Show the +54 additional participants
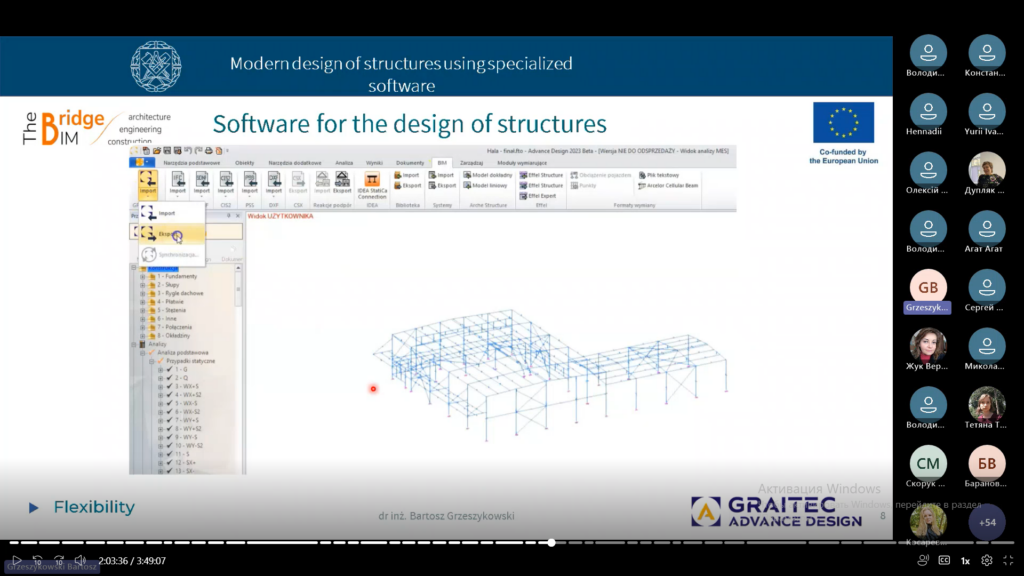 pos(987,522)
